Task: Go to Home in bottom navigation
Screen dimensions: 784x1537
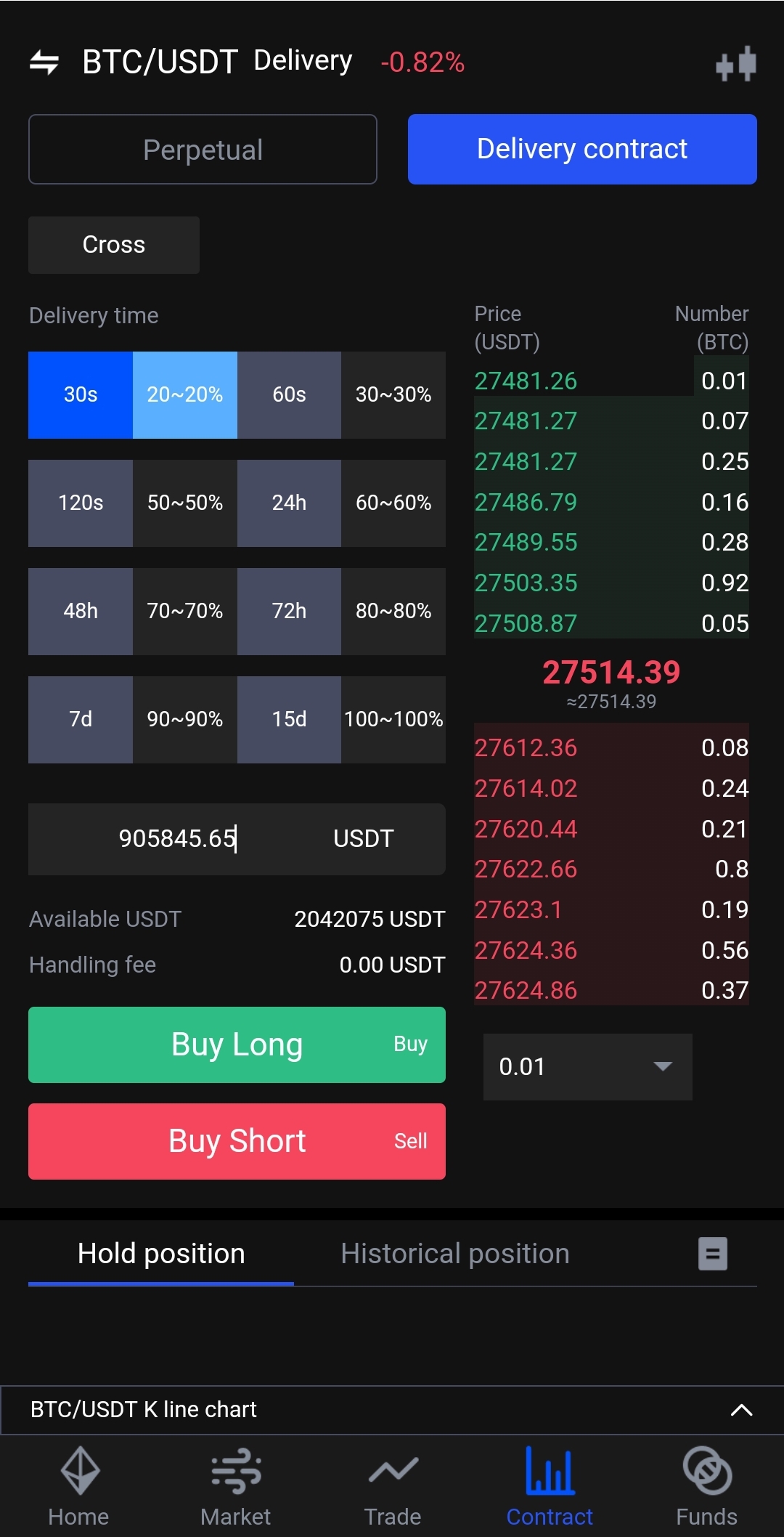Action: point(78,1485)
